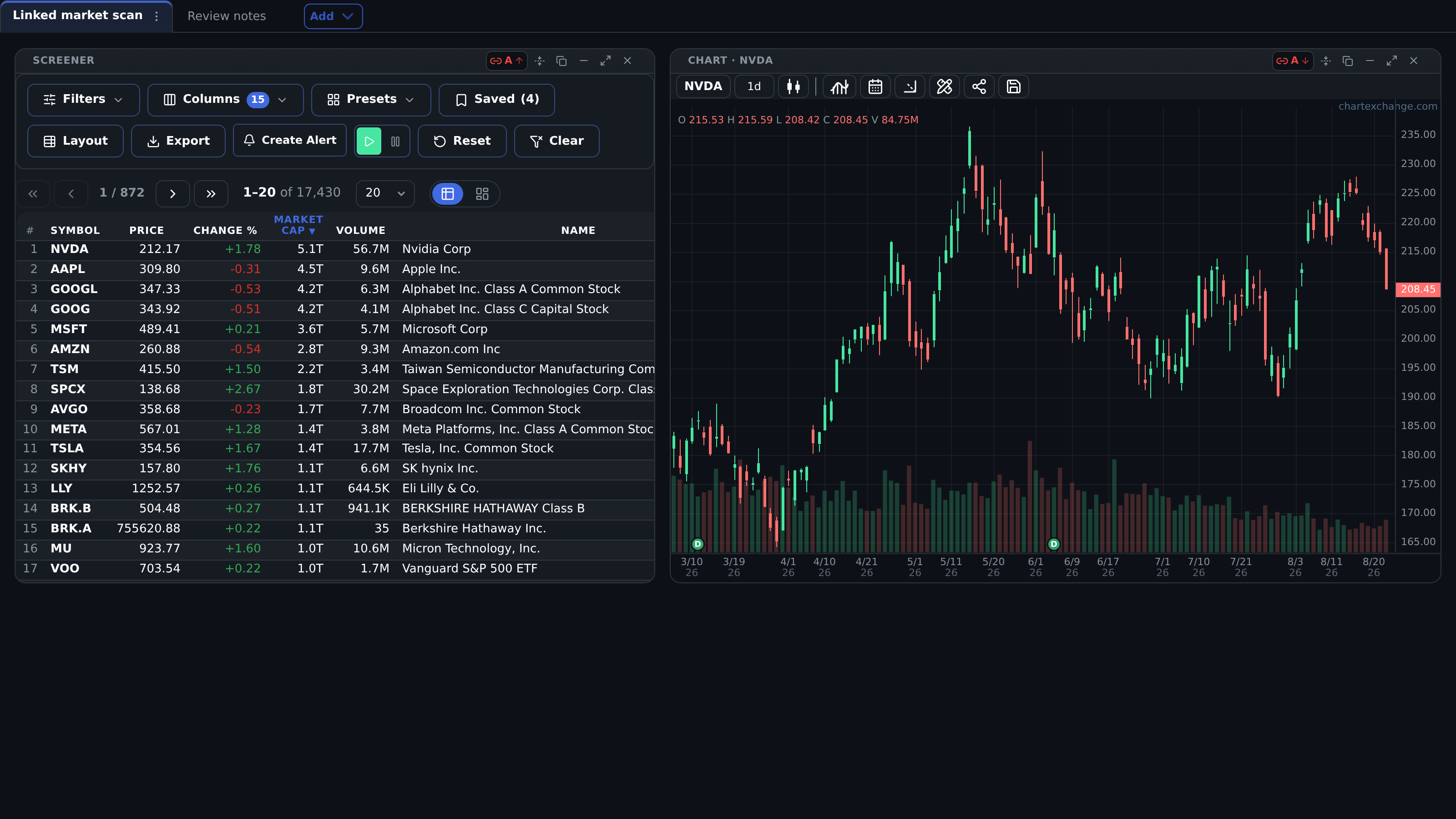Click the first dividend marker on chart
This screenshot has height=819, width=1456.
[x=698, y=544]
